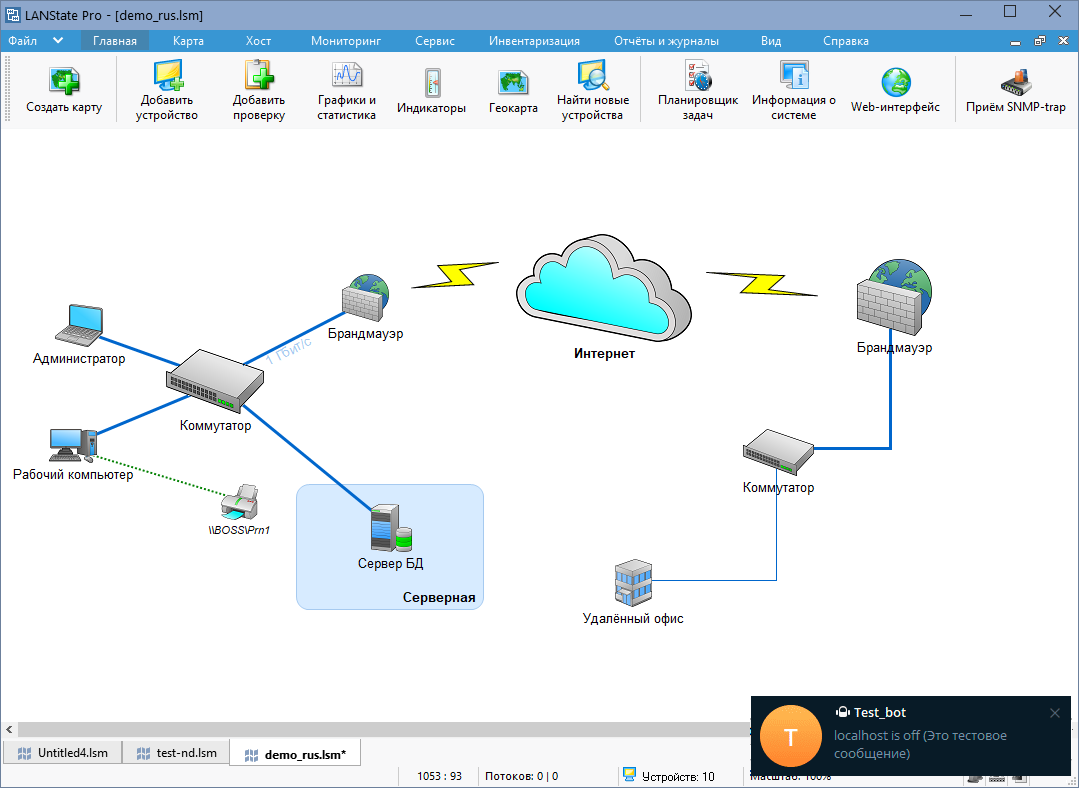Select the left Коммутатор switch device

coord(215,381)
